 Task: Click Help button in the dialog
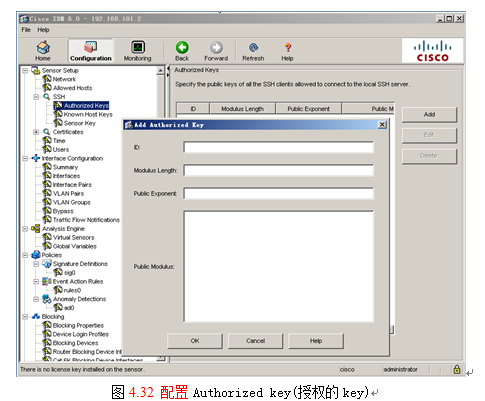(x=316, y=341)
